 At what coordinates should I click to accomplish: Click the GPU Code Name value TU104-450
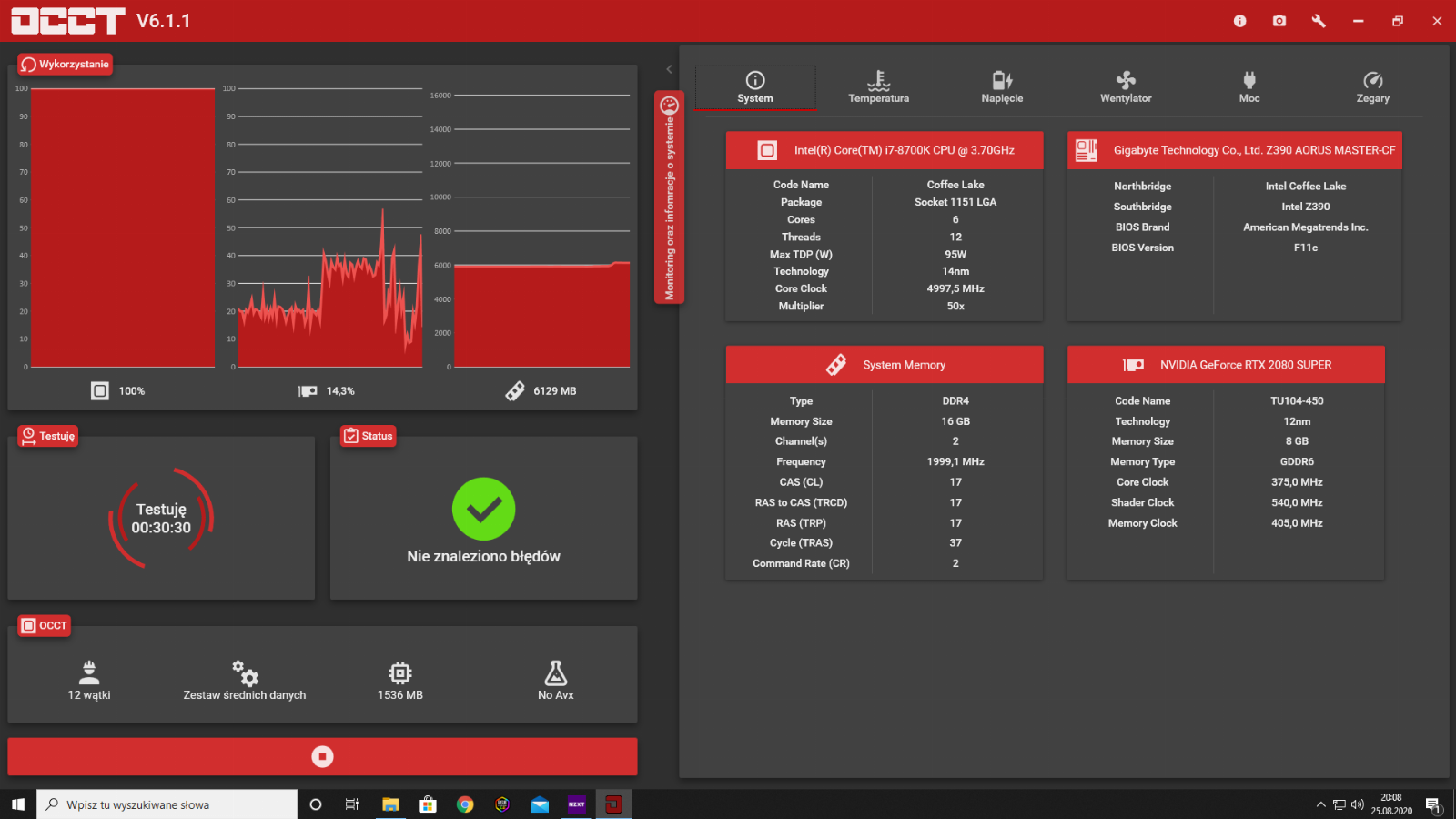click(1297, 400)
